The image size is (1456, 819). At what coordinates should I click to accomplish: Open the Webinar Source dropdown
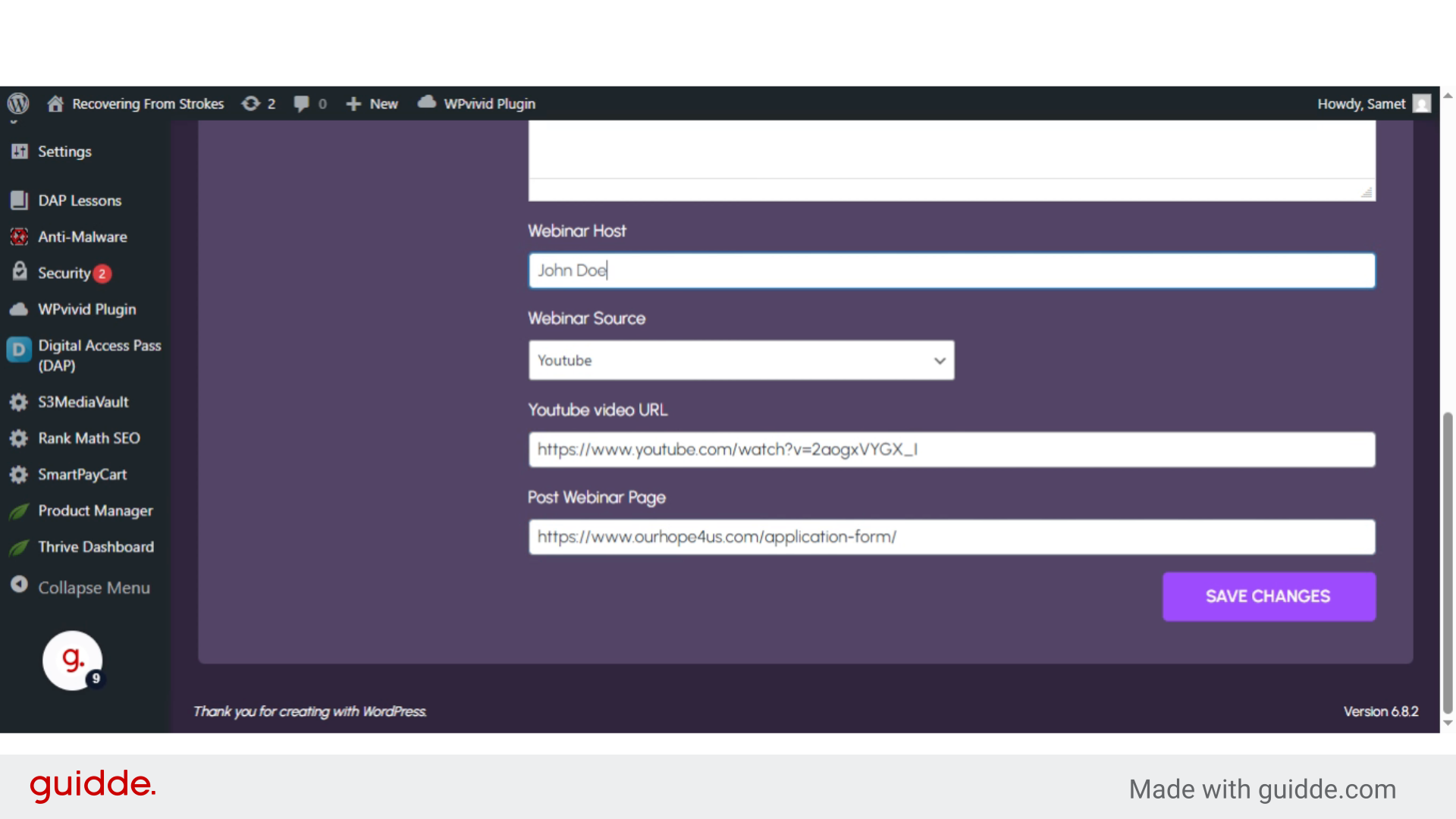point(741,360)
